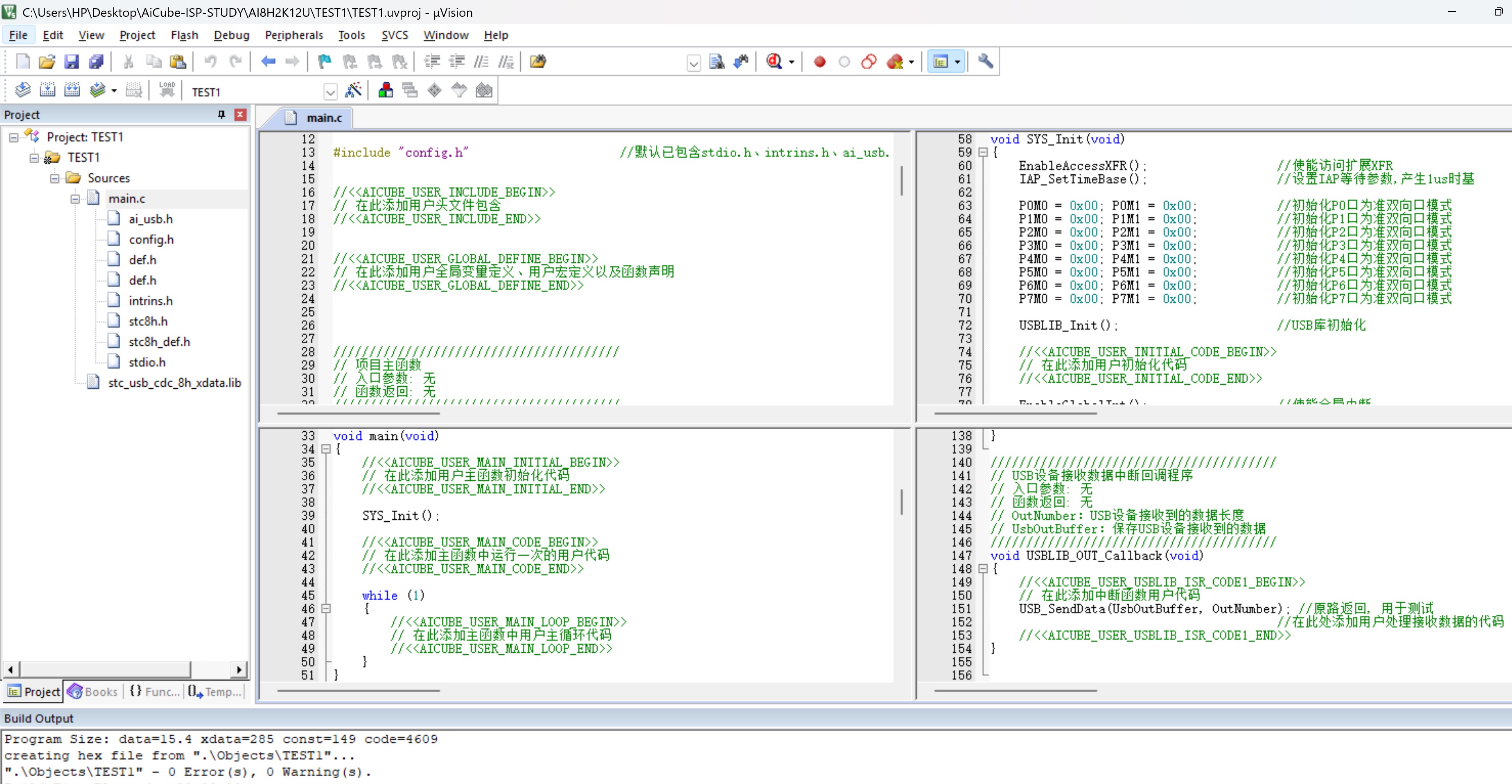Collapse the Project: TEST1 root node
This screenshot has width=1512, height=784.
click(14, 138)
